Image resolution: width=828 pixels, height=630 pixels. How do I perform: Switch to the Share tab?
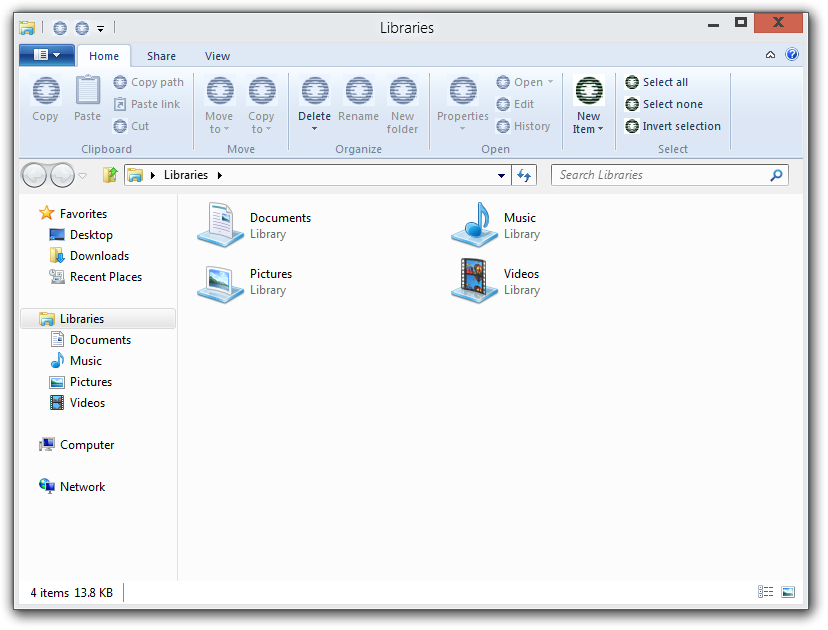161,56
